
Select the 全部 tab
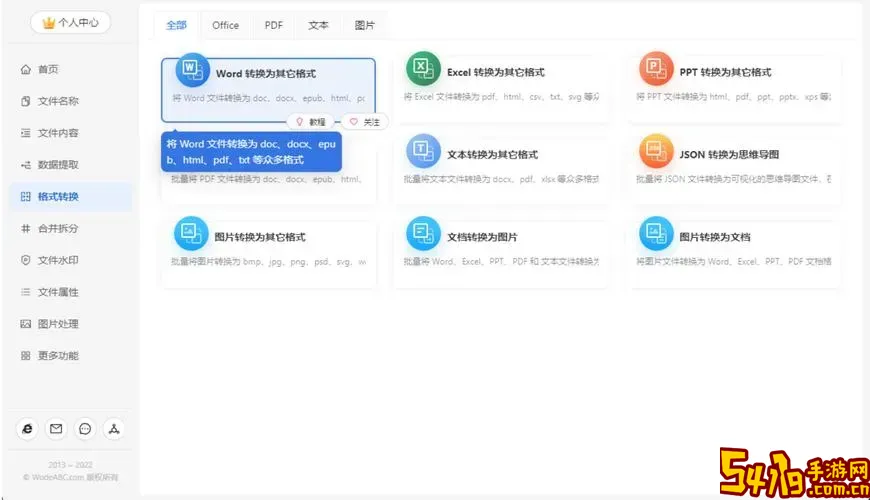(176, 25)
